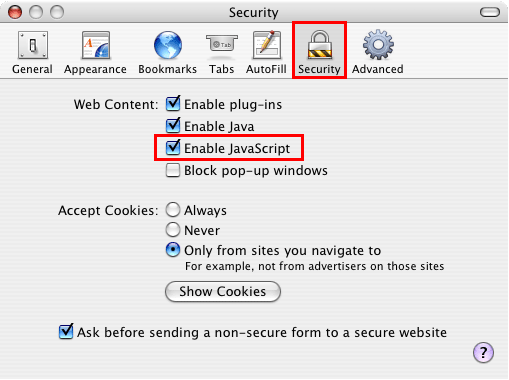Open the Advanced gear preferences
The width and height of the screenshot is (509, 380).
[378, 52]
